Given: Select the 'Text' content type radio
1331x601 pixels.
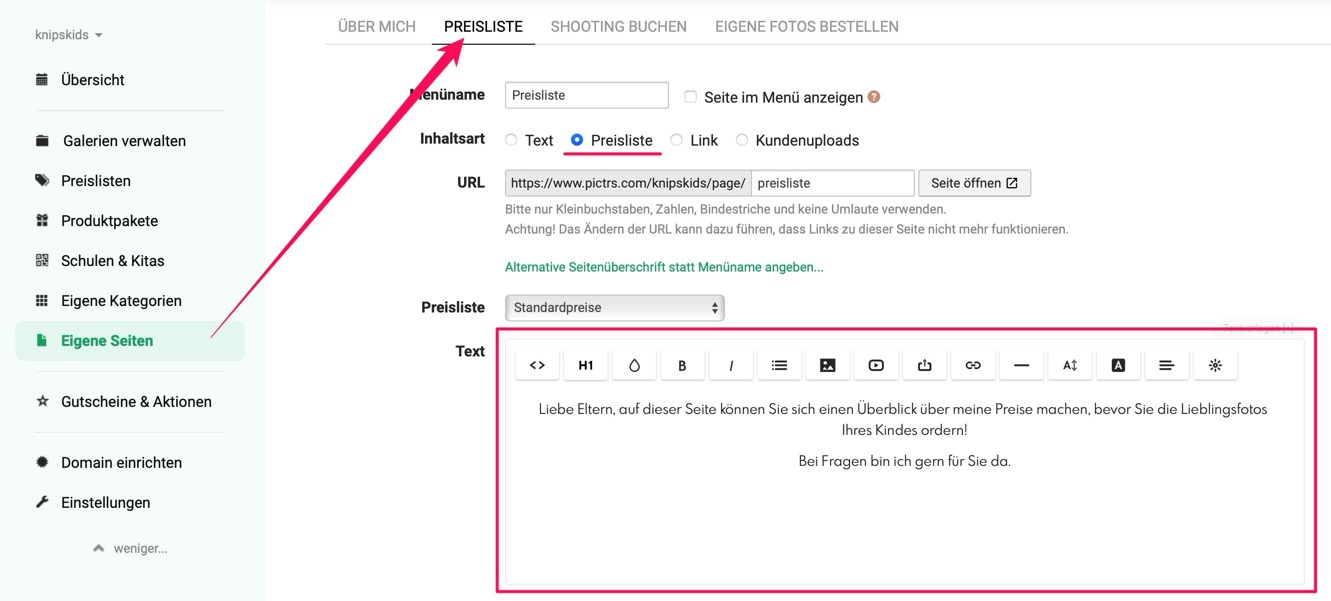Looking at the screenshot, I should (x=511, y=141).
